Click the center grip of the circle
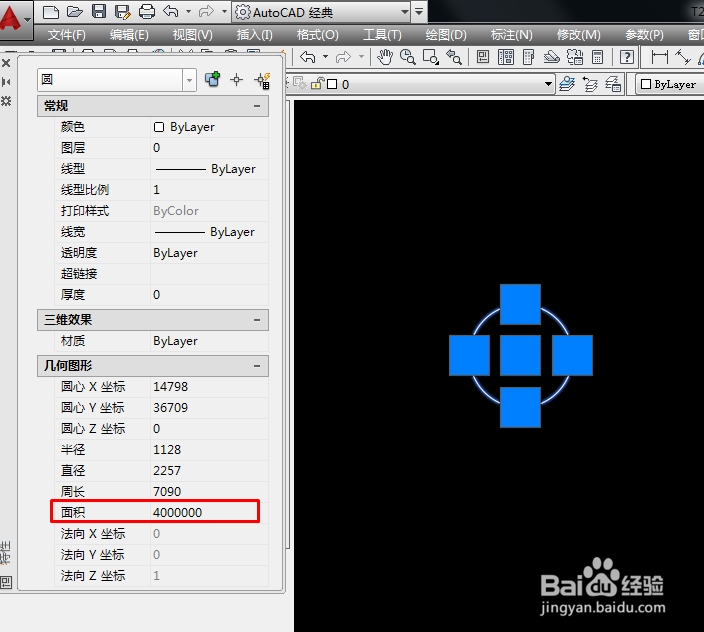This screenshot has width=704, height=632. (520, 356)
